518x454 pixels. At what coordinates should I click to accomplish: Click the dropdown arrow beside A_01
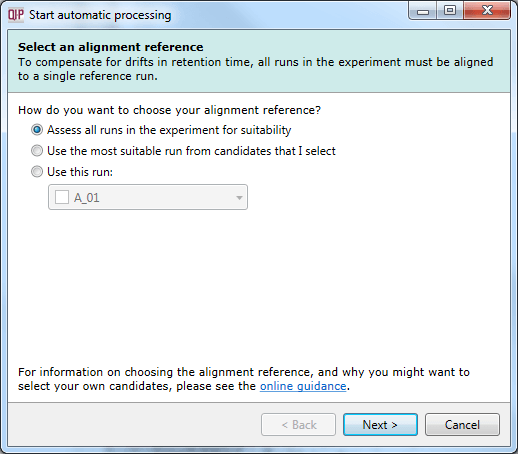239,198
